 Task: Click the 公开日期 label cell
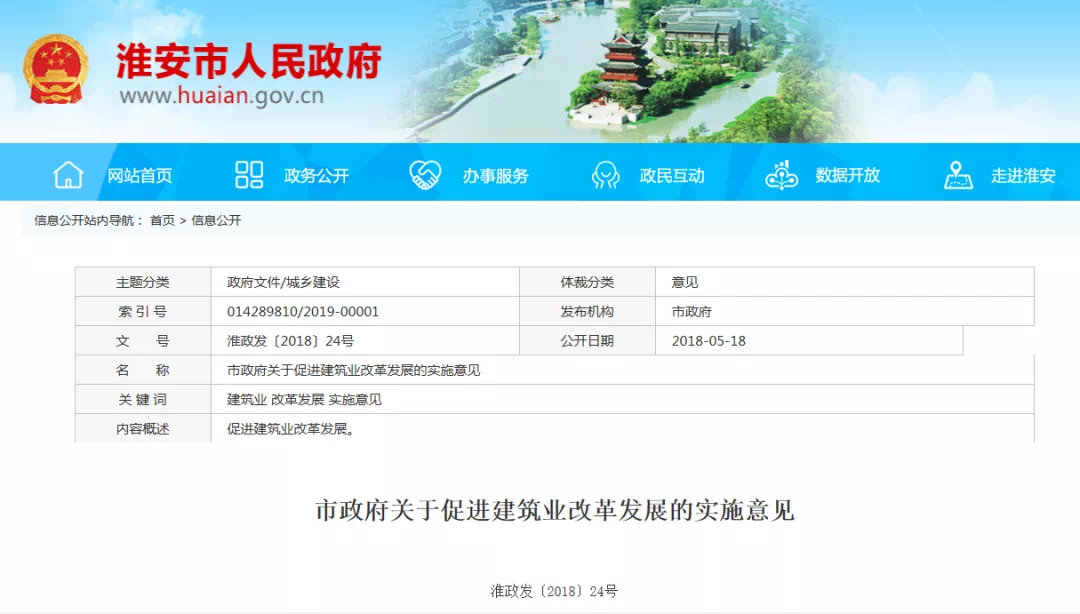click(x=587, y=340)
